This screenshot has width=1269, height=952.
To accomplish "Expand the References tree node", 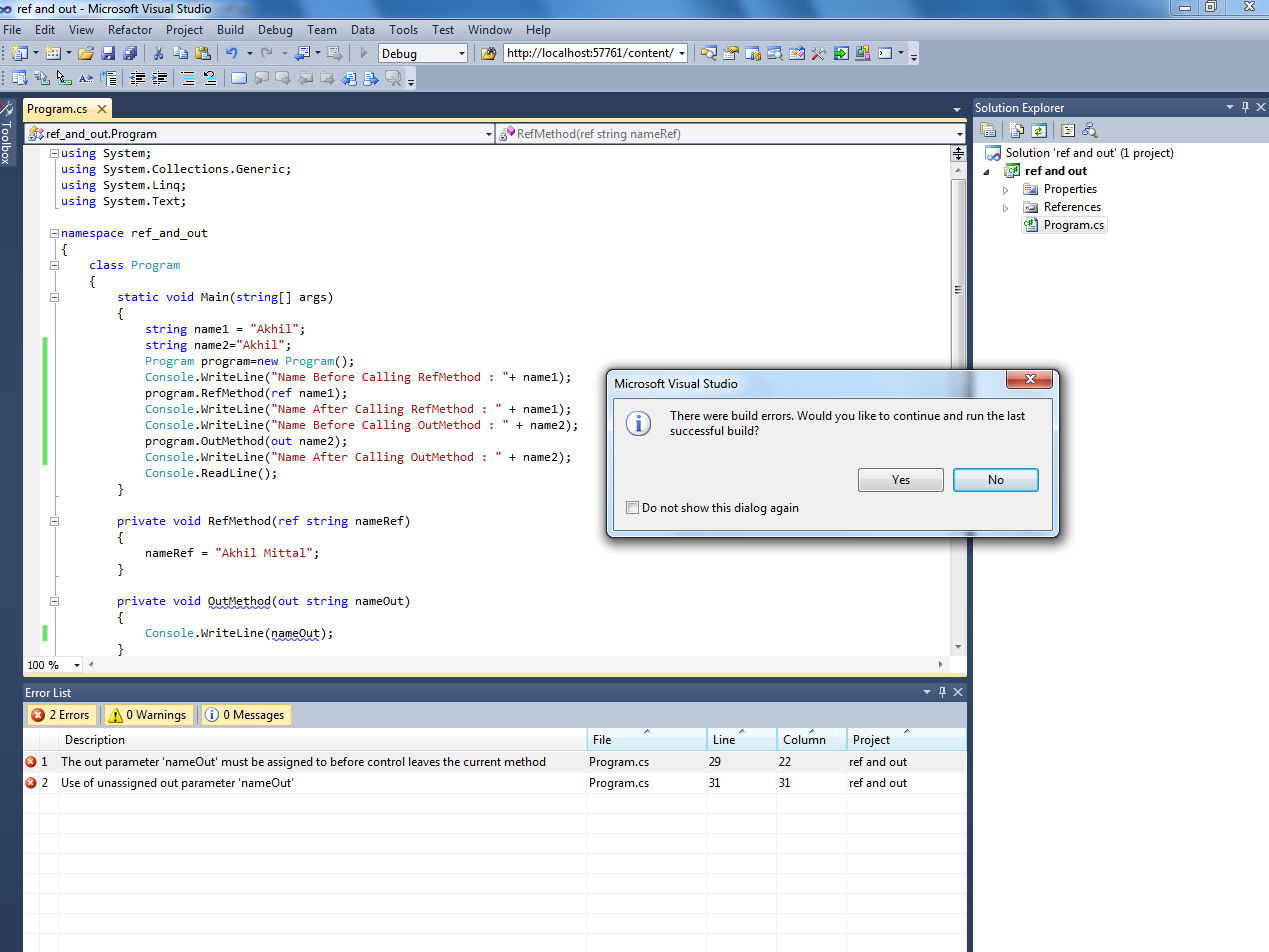I will coord(1006,207).
